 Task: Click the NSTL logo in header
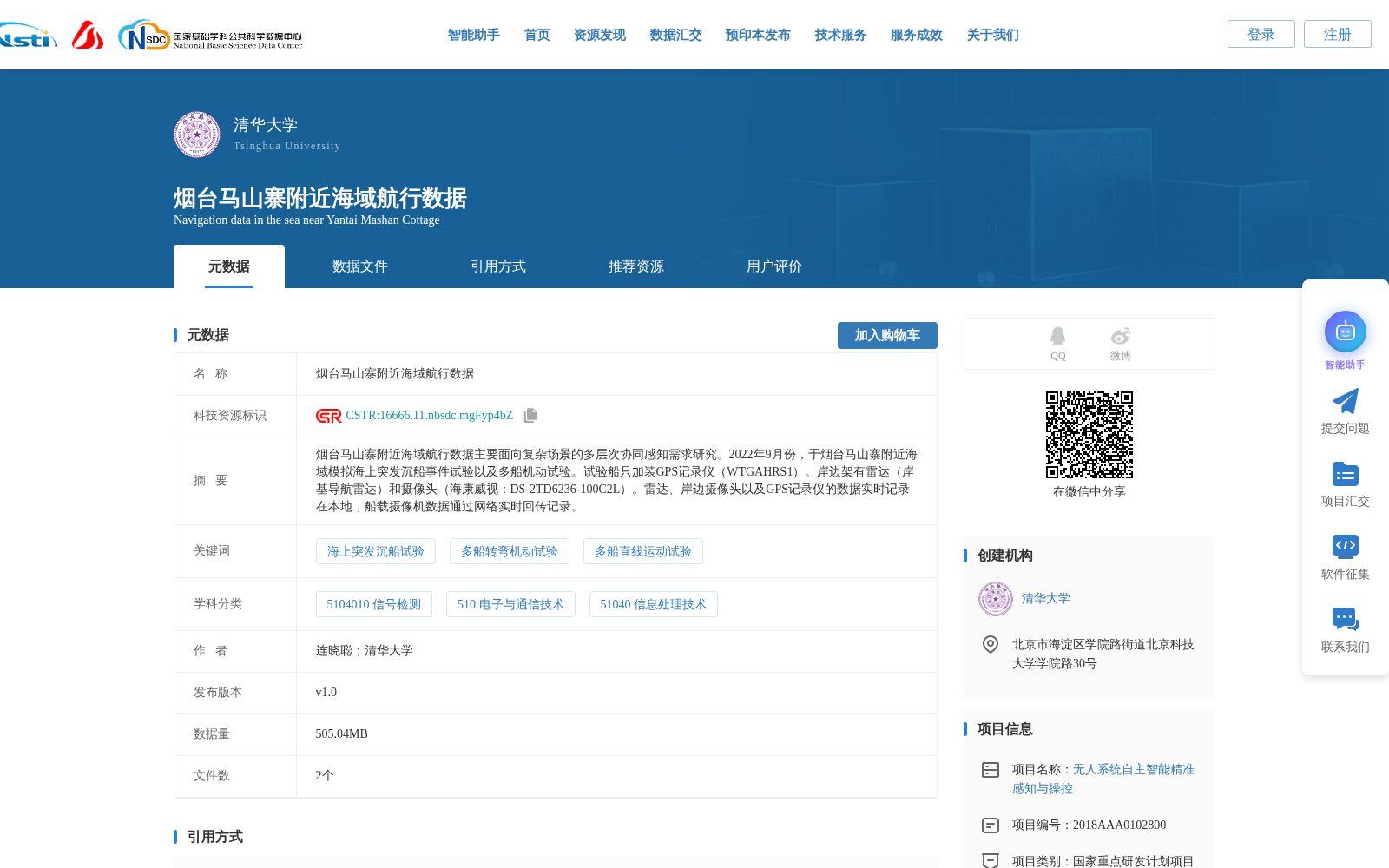pos(28,36)
